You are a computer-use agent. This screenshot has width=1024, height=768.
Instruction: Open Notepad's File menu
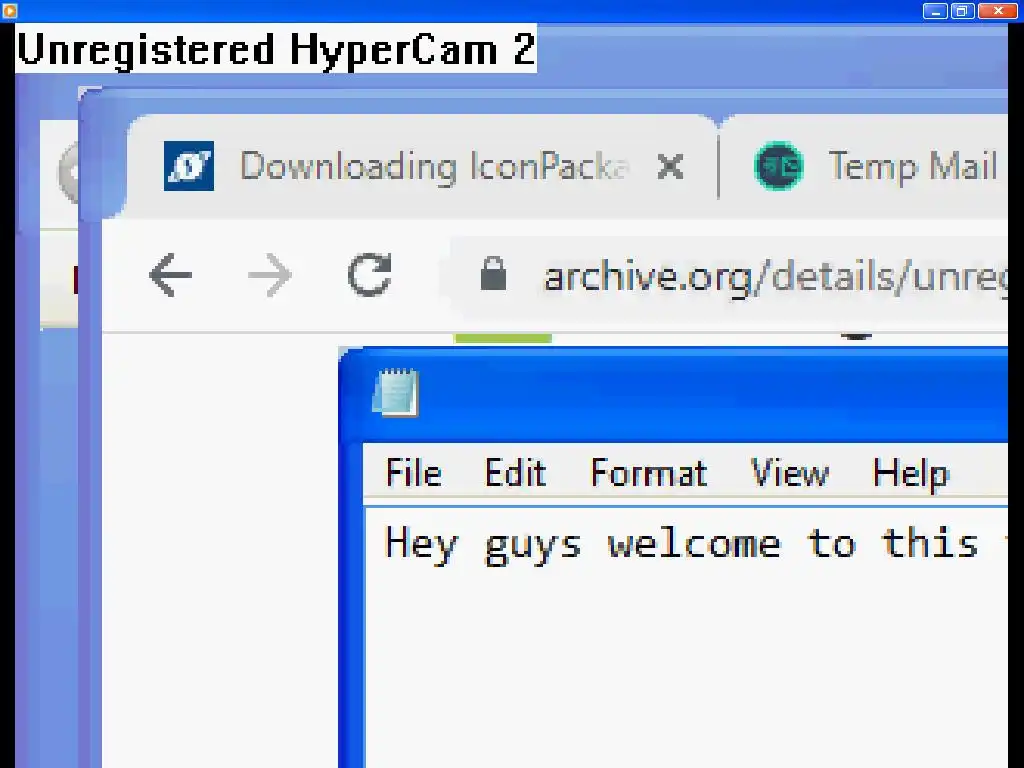point(413,473)
